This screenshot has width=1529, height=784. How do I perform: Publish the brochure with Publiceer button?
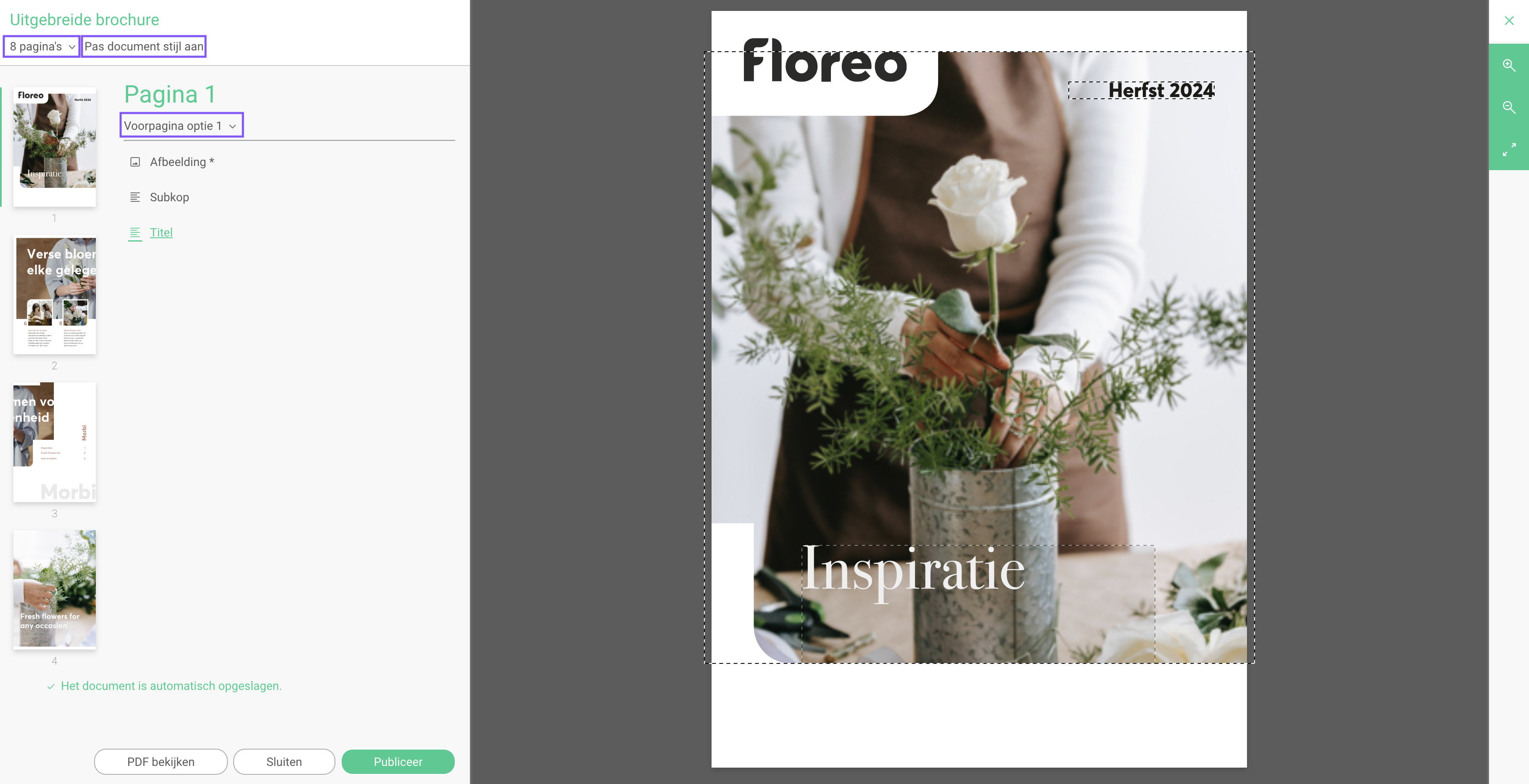click(398, 761)
